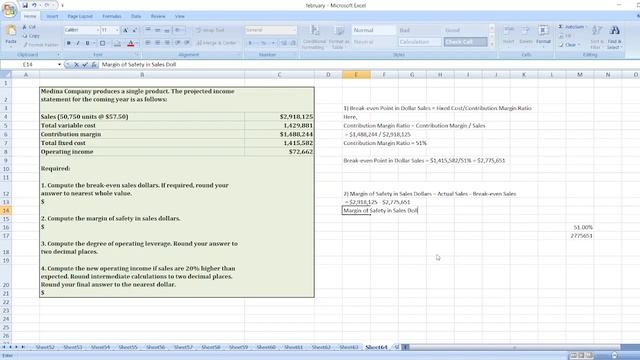Toggle Wrap Text

coord(210,30)
